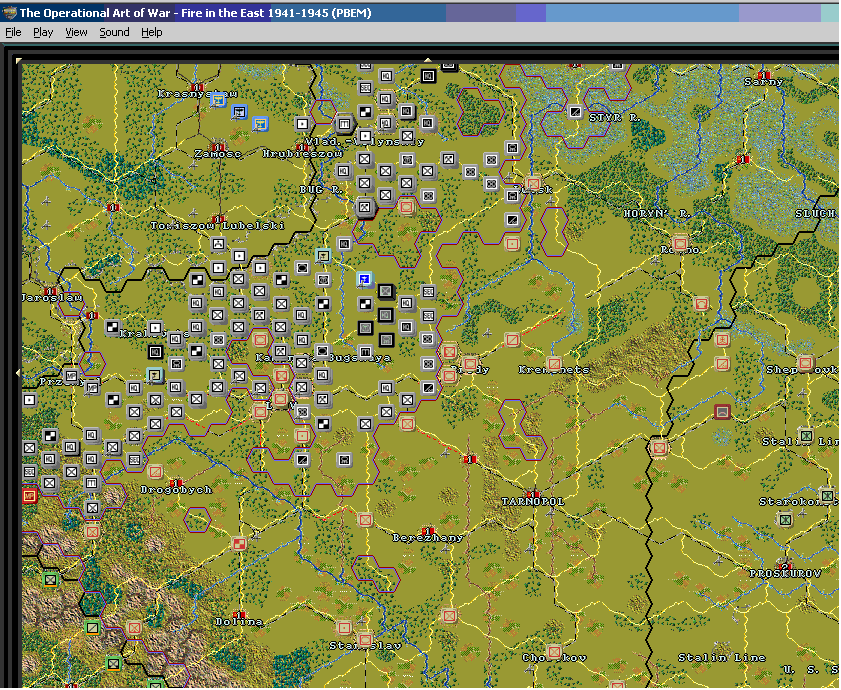Image resolution: width=841 pixels, height=690 pixels.
Task: Click the SLUCH river label at right edge
Action: tap(816, 214)
